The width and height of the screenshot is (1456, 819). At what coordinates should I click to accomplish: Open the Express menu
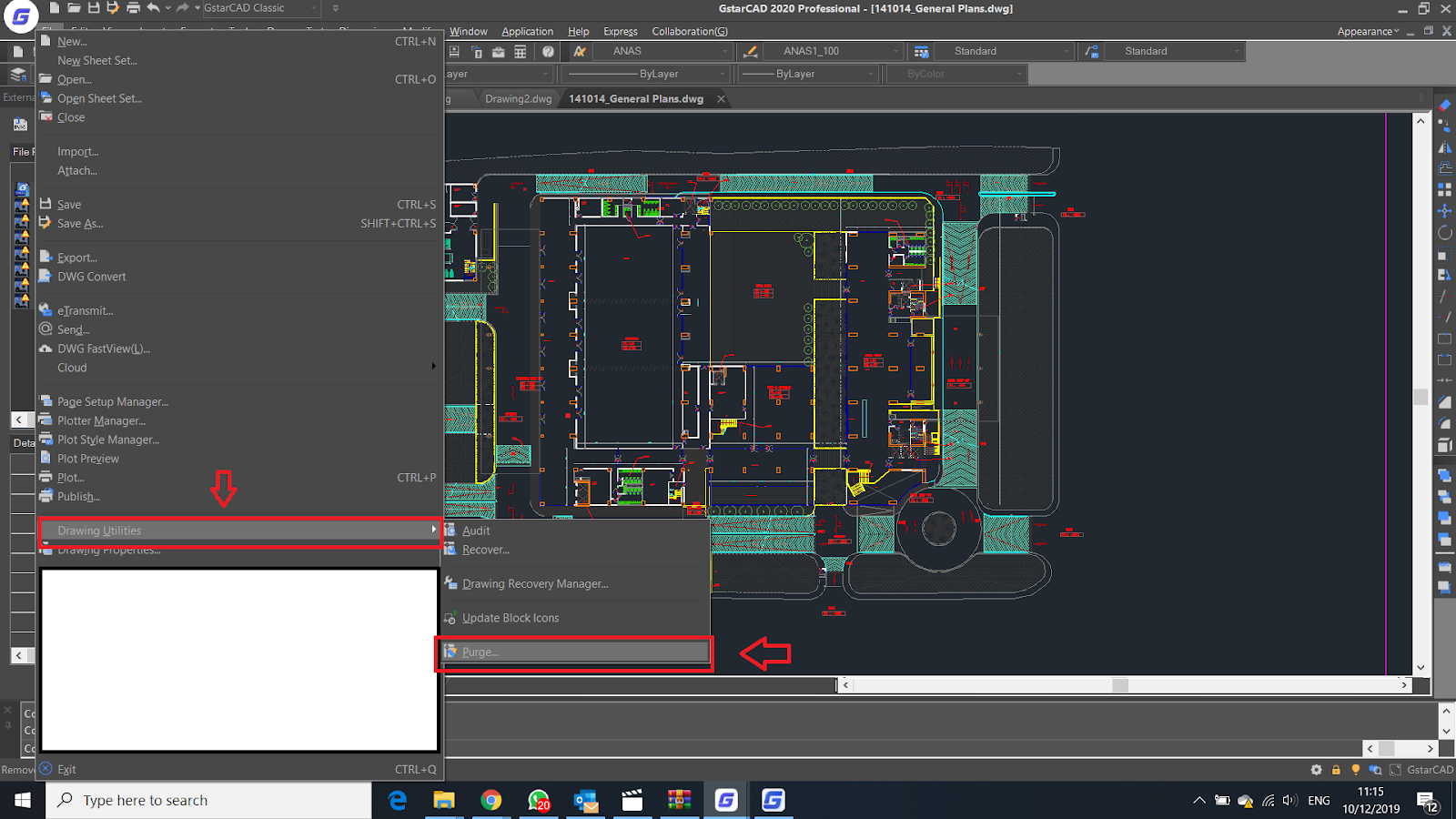620,30
